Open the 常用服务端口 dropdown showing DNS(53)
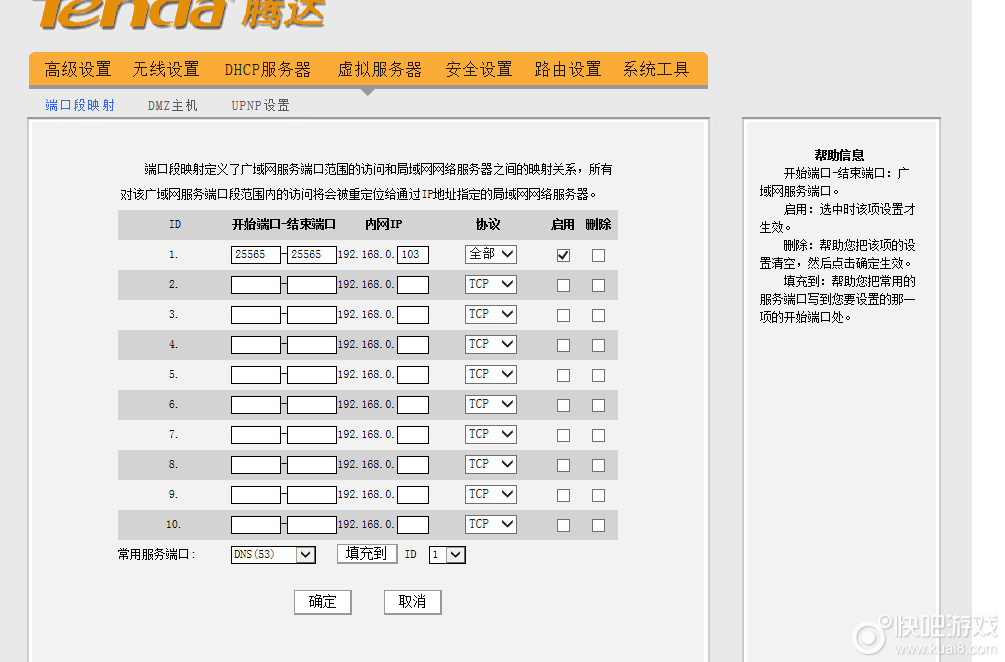Viewport: 1005px width, 662px height. point(273,554)
